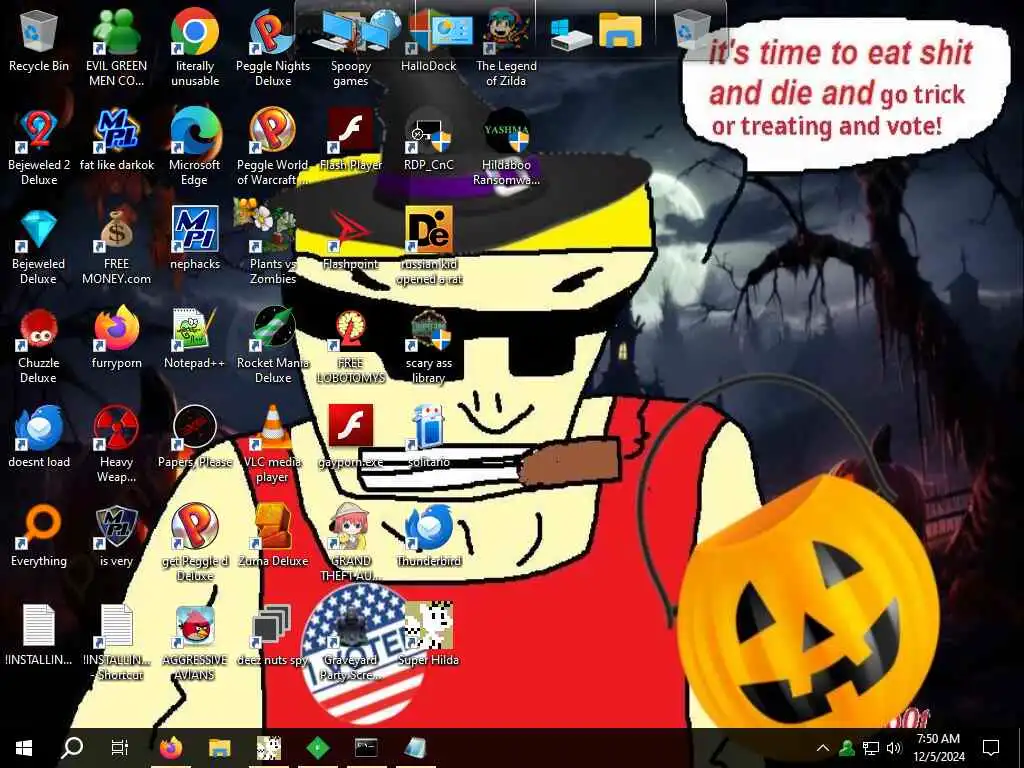Viewport: 1024px width, 768px height.
Task: Open File Explorer folder in top dock
Action: coord(620,31)
